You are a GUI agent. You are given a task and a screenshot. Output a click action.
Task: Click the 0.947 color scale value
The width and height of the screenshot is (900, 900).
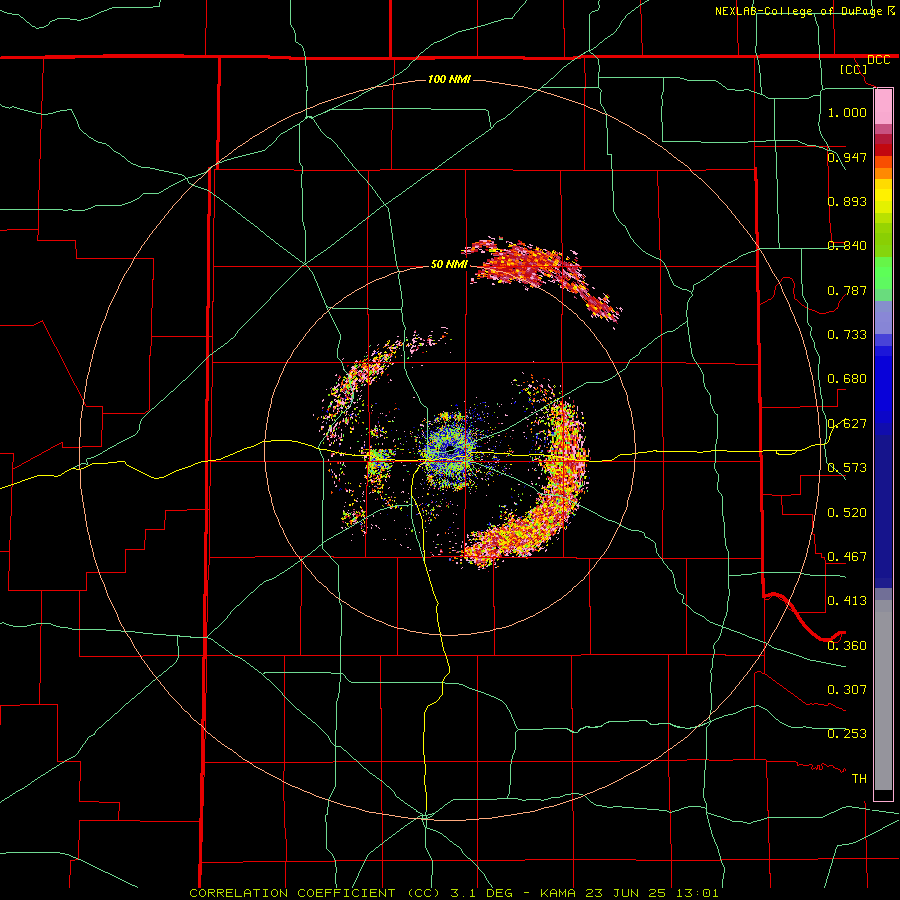[847, 157]
